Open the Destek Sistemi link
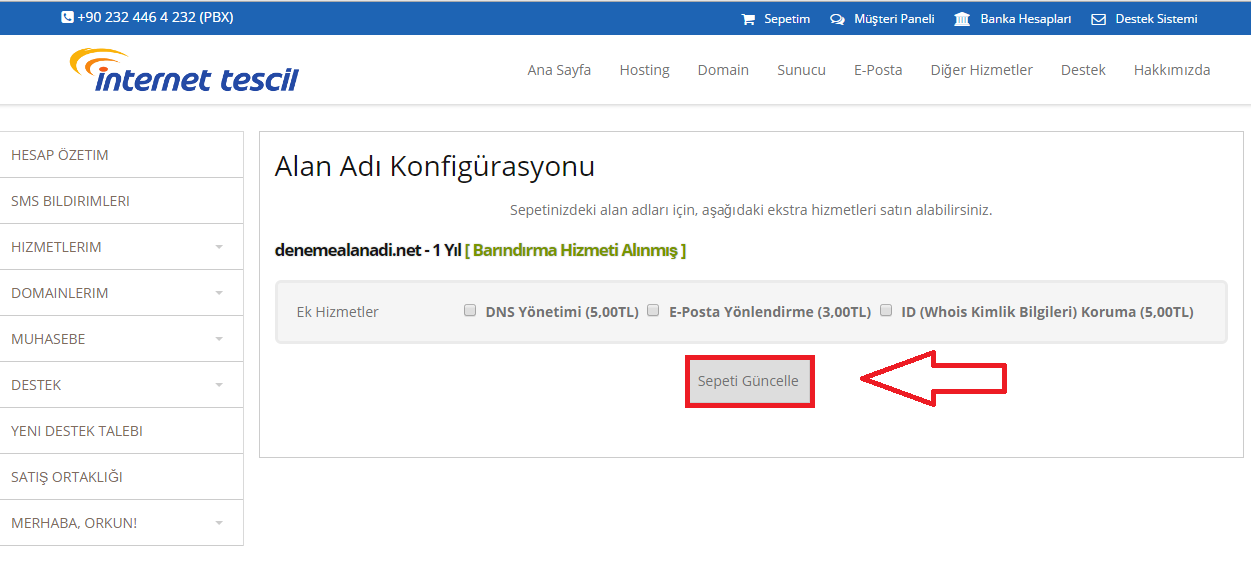The image size is (1251, 569). [x=1156, y=19]
